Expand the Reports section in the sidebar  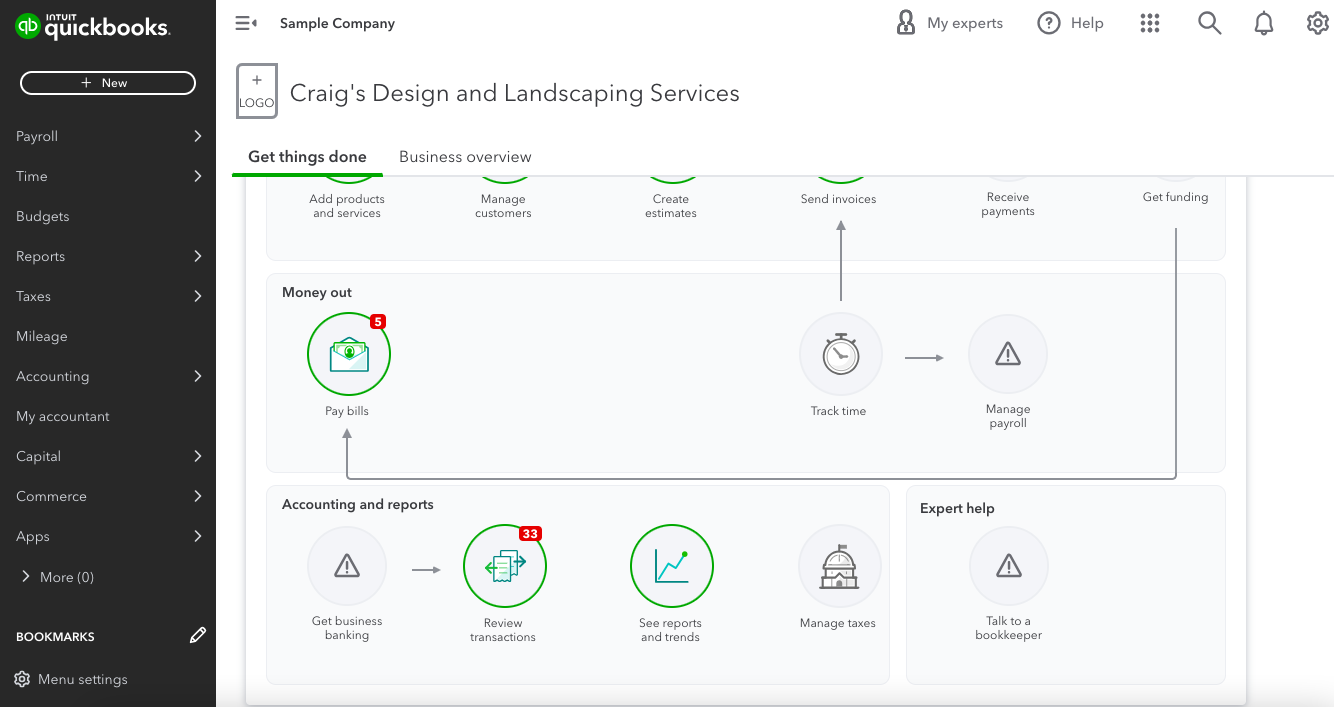click(108, 256)
